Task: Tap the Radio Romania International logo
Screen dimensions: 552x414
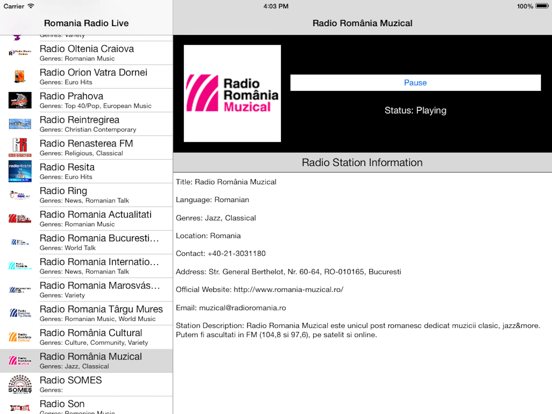Action: (x=20, y=266)
